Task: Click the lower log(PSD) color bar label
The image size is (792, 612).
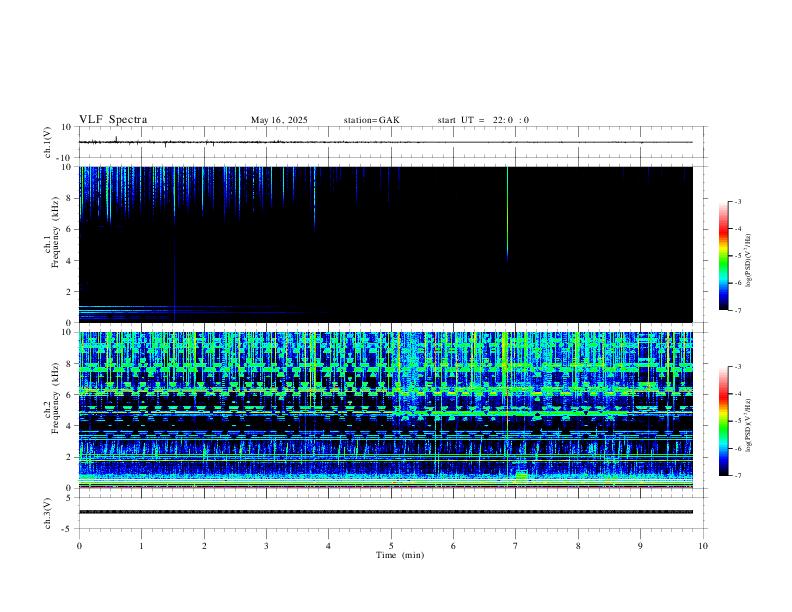Action: 748,425
